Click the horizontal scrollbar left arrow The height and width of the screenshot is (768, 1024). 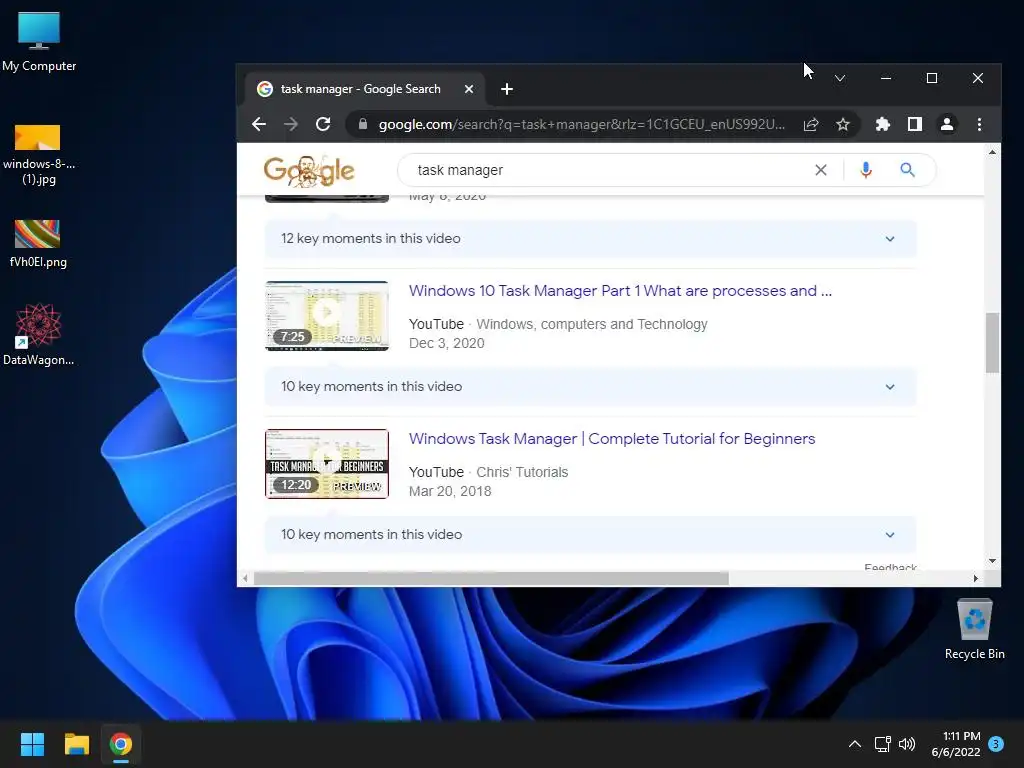point(245,579)
